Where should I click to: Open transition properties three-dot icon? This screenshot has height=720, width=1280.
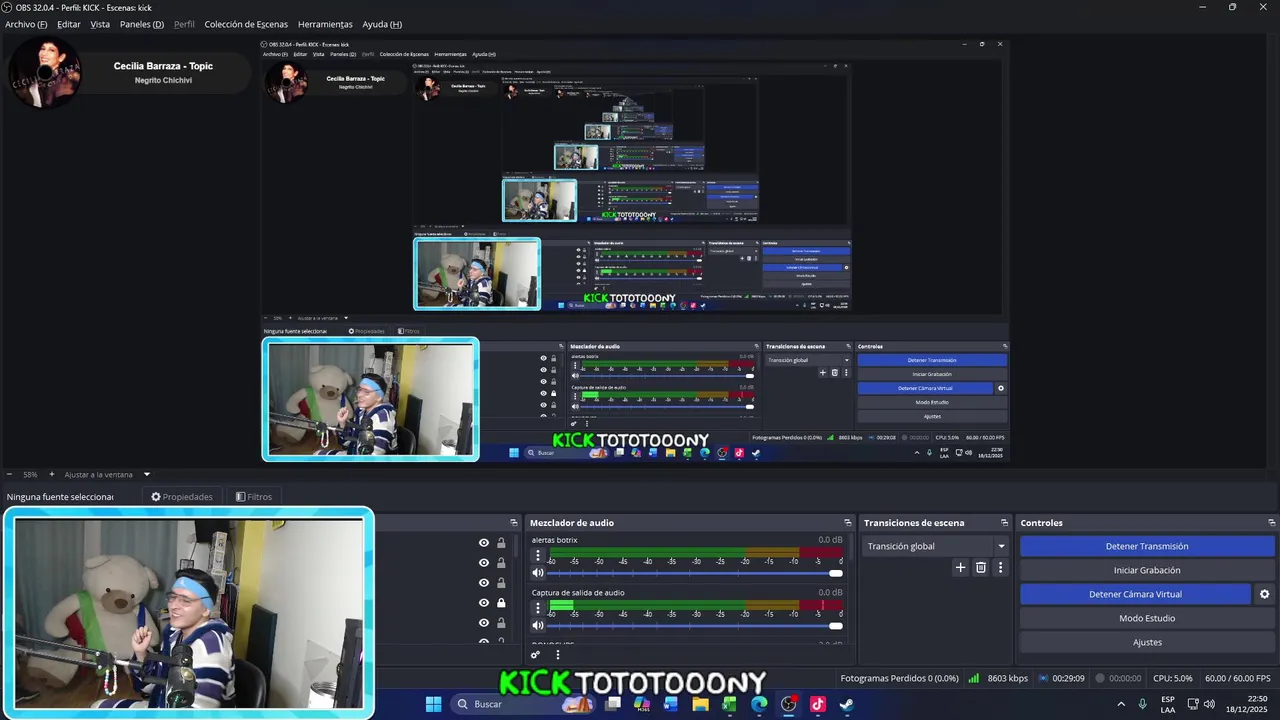tap(1000, 567)
